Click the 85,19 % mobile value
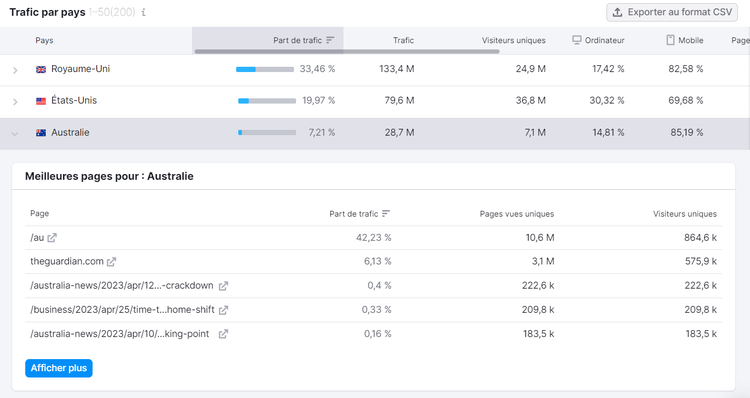750x398 pixels. pos(687,133)
